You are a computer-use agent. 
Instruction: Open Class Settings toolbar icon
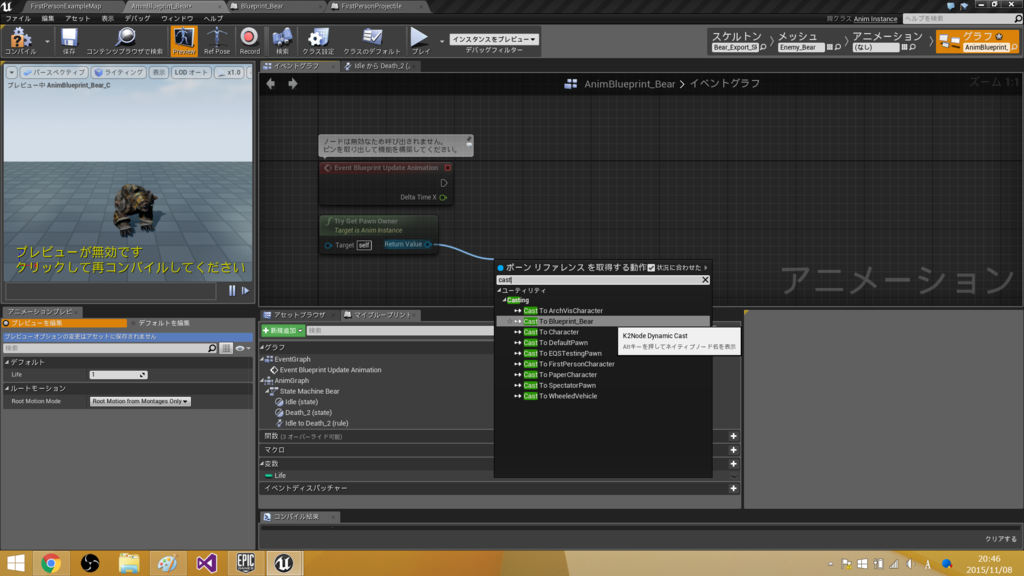pos(318,40)
